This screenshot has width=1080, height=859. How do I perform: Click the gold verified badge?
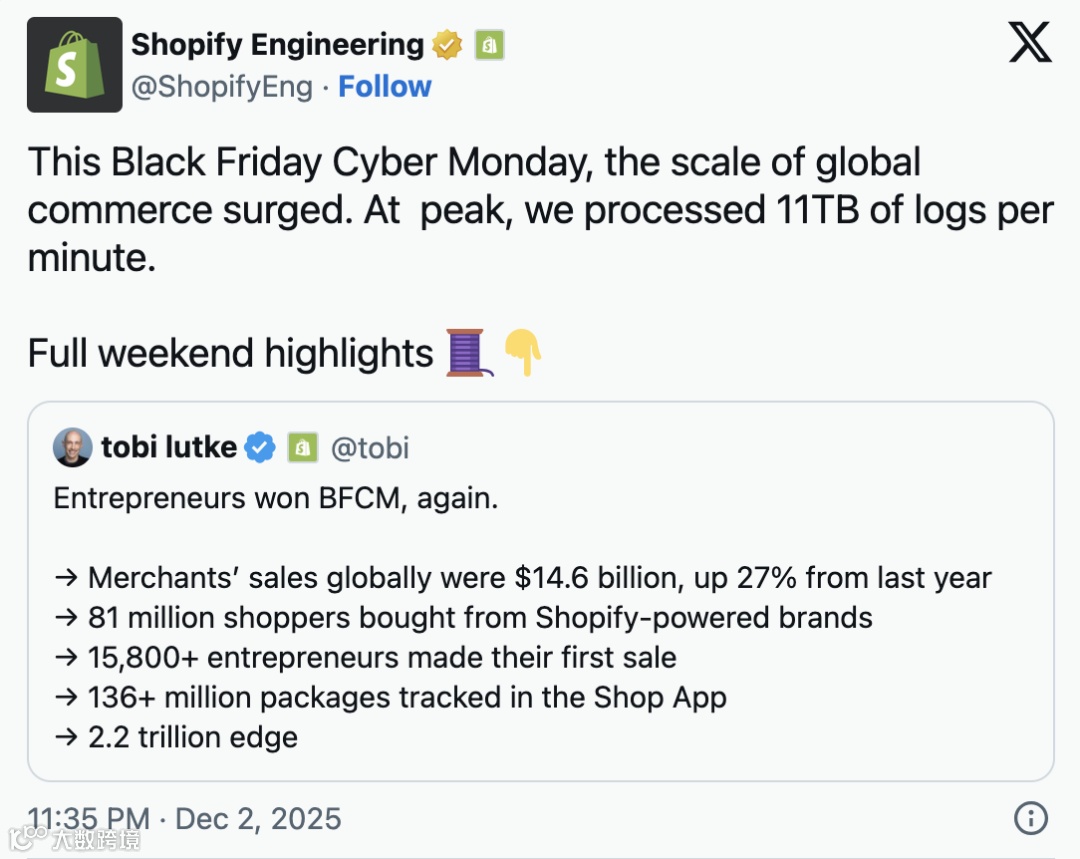(x=447, y=45)
